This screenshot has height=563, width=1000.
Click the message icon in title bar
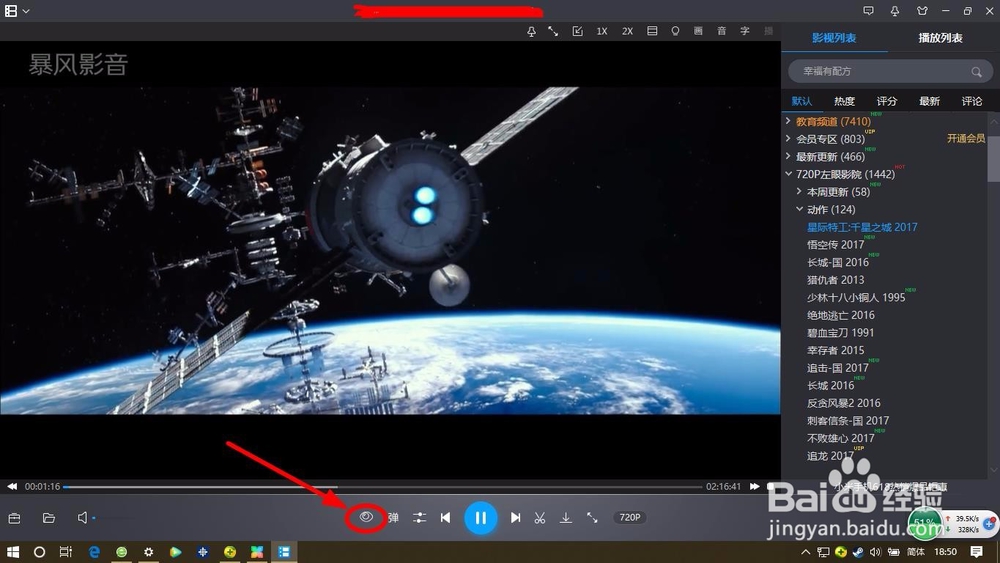[x=869, y=11]
